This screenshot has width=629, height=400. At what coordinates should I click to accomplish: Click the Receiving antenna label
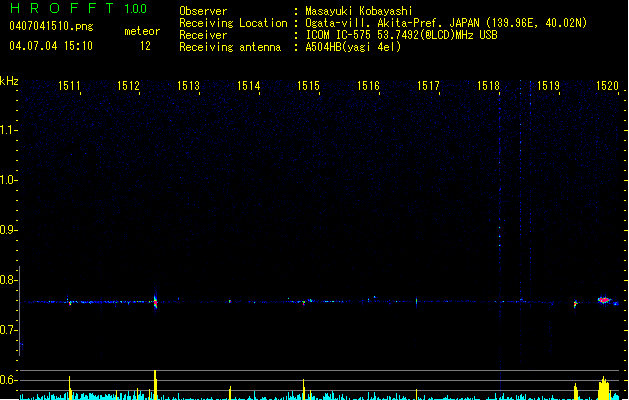(x=230, y=47)
